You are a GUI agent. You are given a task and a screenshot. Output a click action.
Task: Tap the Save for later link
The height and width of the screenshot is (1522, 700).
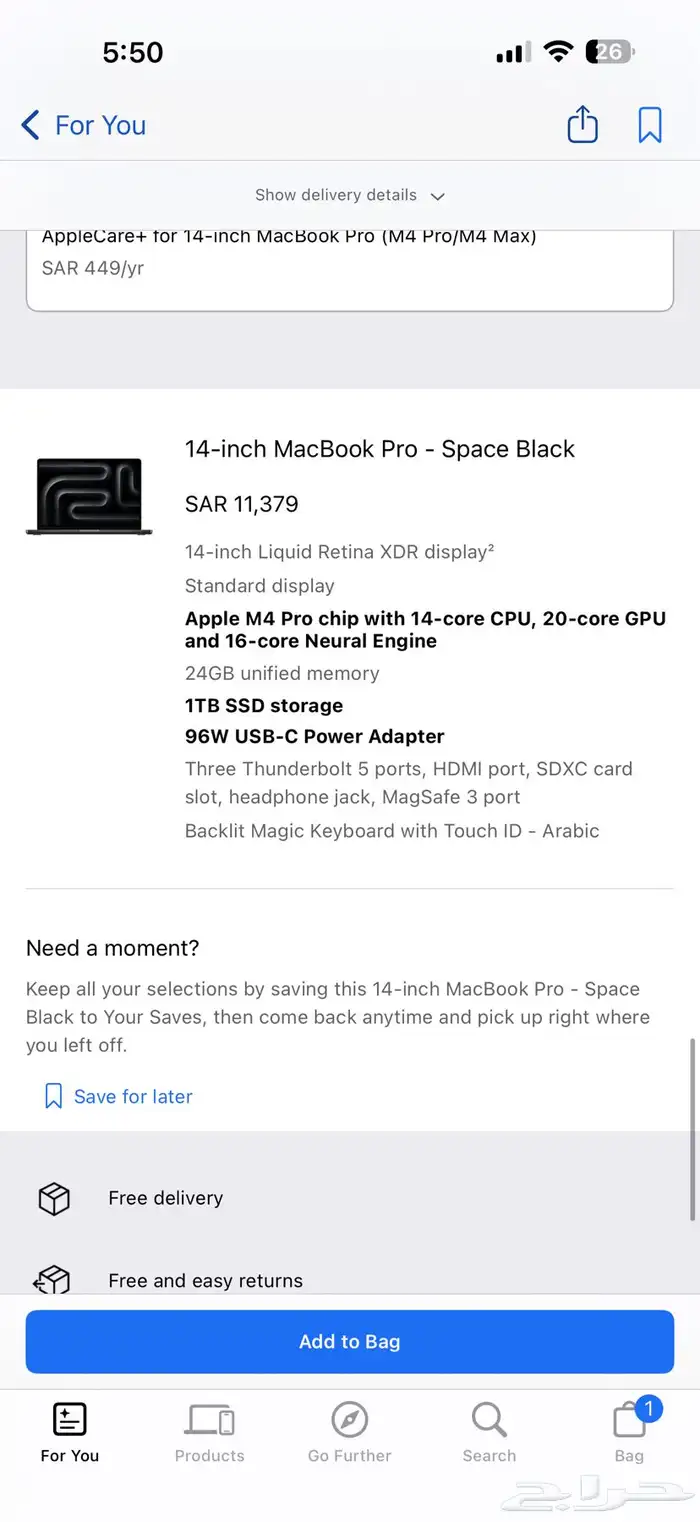[133, 1096]
